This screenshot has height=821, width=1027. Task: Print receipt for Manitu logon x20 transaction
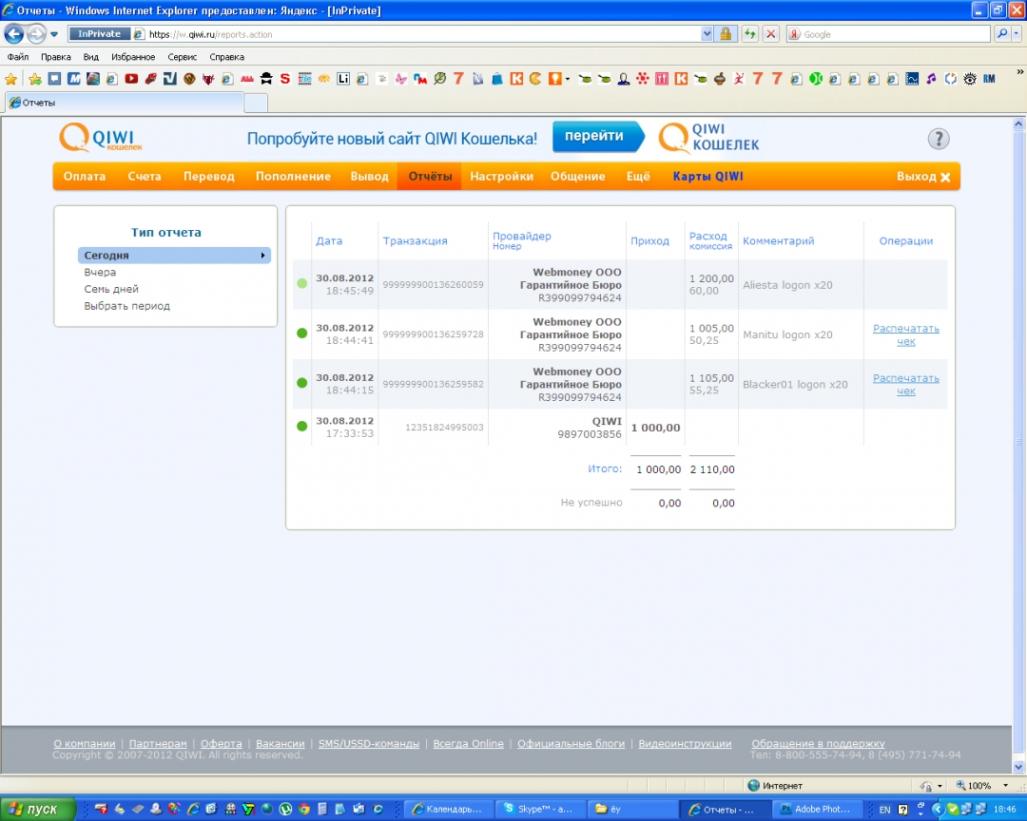tap(905, 335)
